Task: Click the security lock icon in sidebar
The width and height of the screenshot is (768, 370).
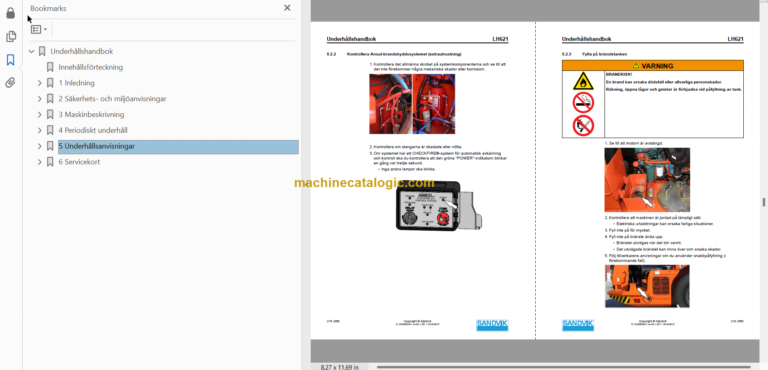Action: click(10, 13)
